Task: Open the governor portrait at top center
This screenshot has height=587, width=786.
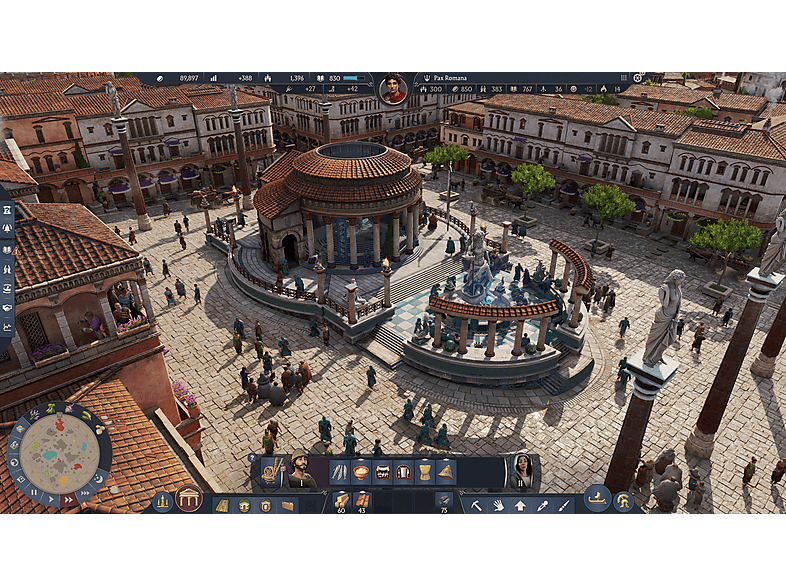Action: (x=394, y=89)
